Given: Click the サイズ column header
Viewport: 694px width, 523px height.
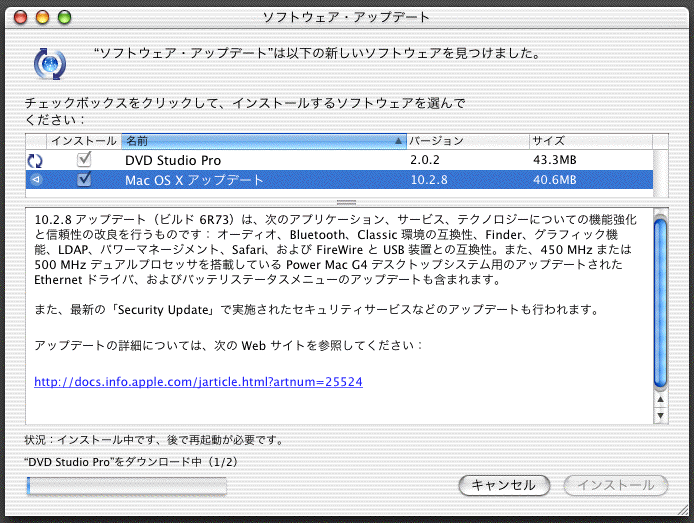Looking at the screenshot, I should [x=591, y=141].
